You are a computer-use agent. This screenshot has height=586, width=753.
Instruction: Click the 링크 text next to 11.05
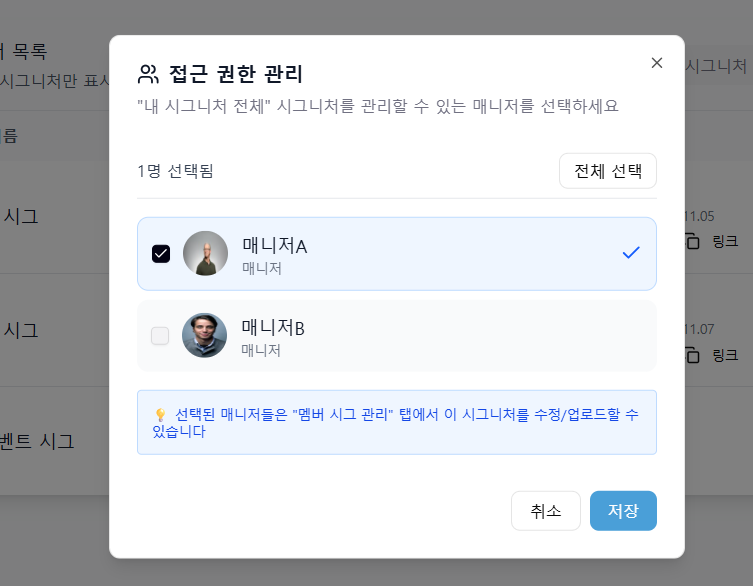point(725,241)
